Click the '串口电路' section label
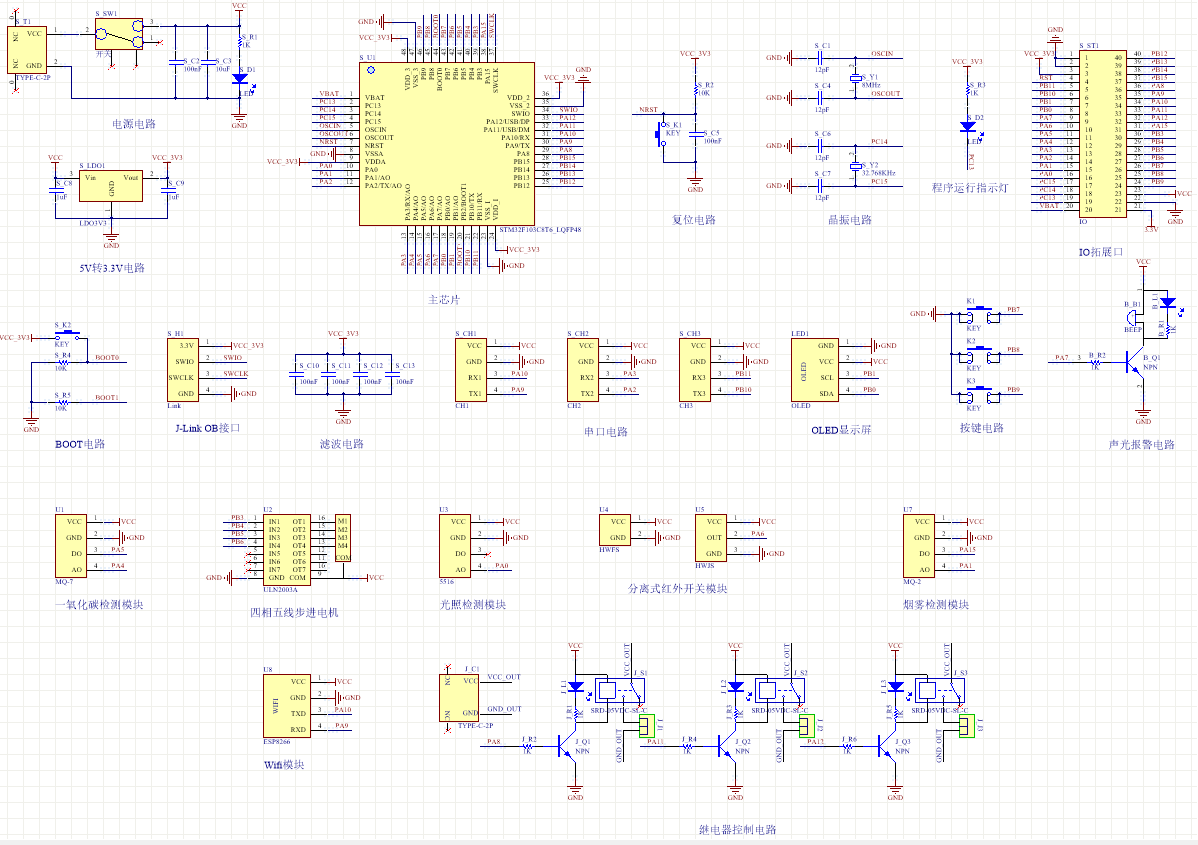The image size is (1198, 845). pos(606,432)
